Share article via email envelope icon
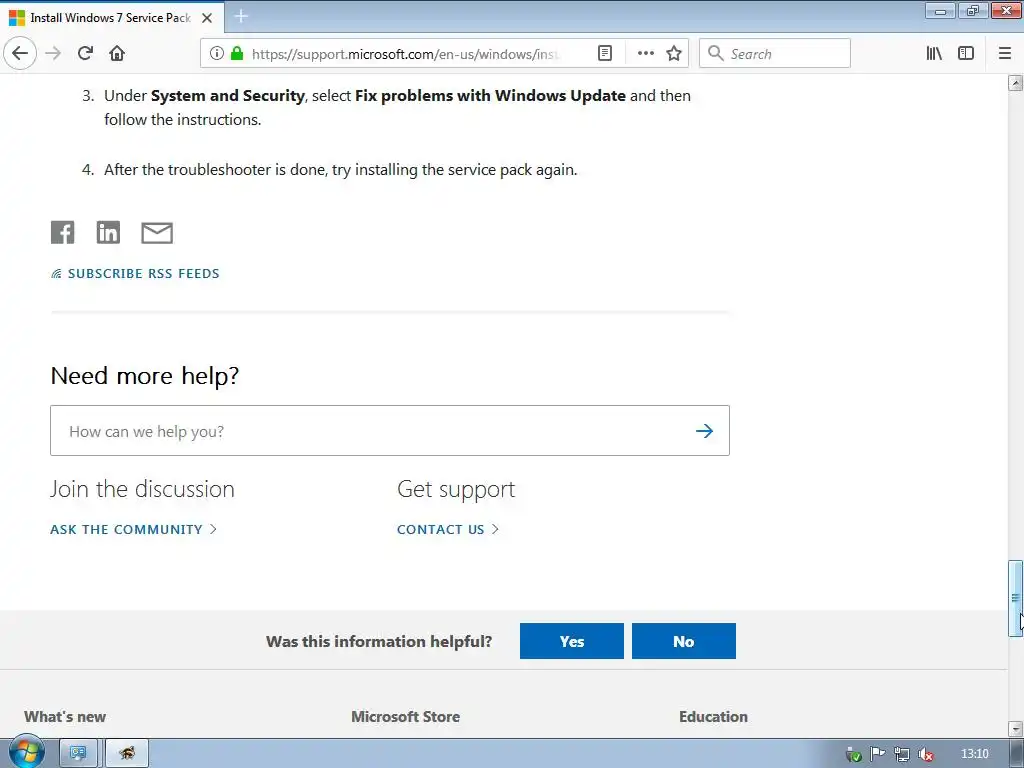 click(x=157, y=232)
